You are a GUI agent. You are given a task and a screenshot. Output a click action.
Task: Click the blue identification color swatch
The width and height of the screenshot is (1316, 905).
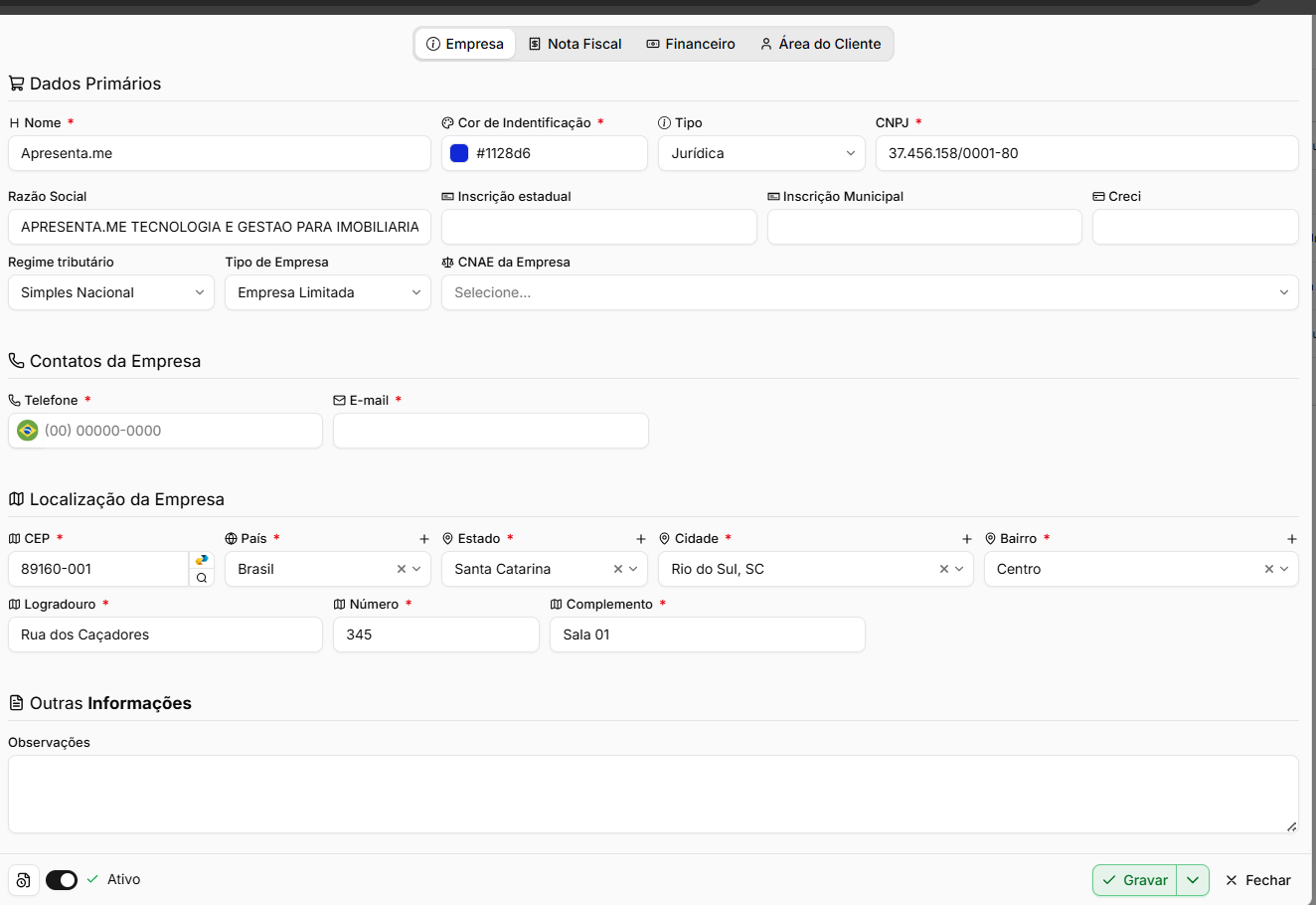click(x=459, y=153)
